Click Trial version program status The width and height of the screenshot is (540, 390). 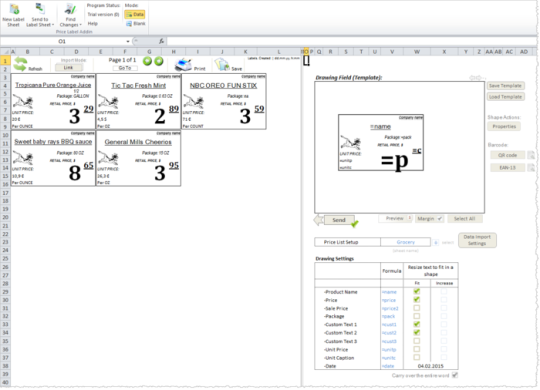pyautogui.click(x=103, y=14)
